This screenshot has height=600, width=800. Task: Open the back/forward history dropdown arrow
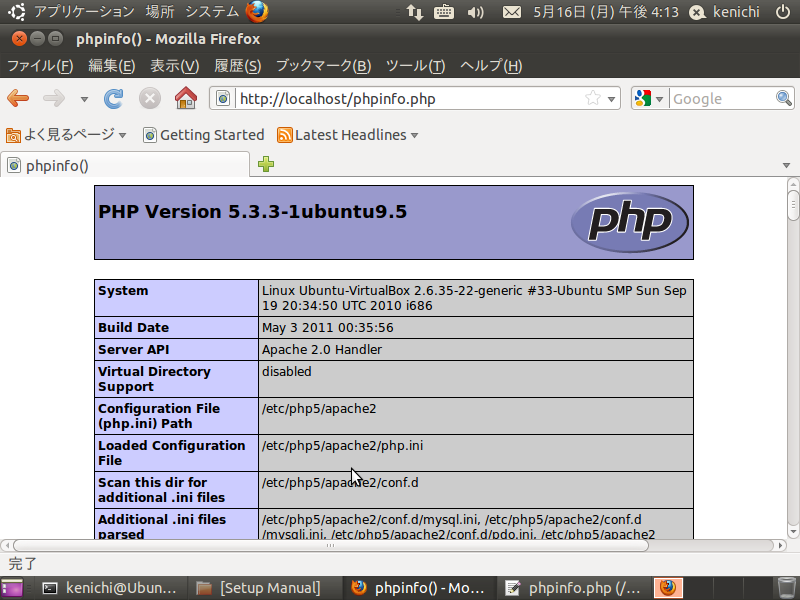click(x=84, y=99)
